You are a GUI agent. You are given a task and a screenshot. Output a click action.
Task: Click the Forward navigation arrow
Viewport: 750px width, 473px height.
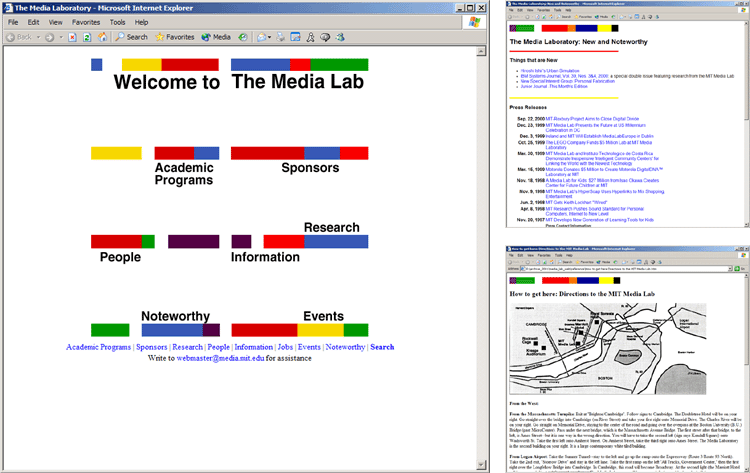50,37
